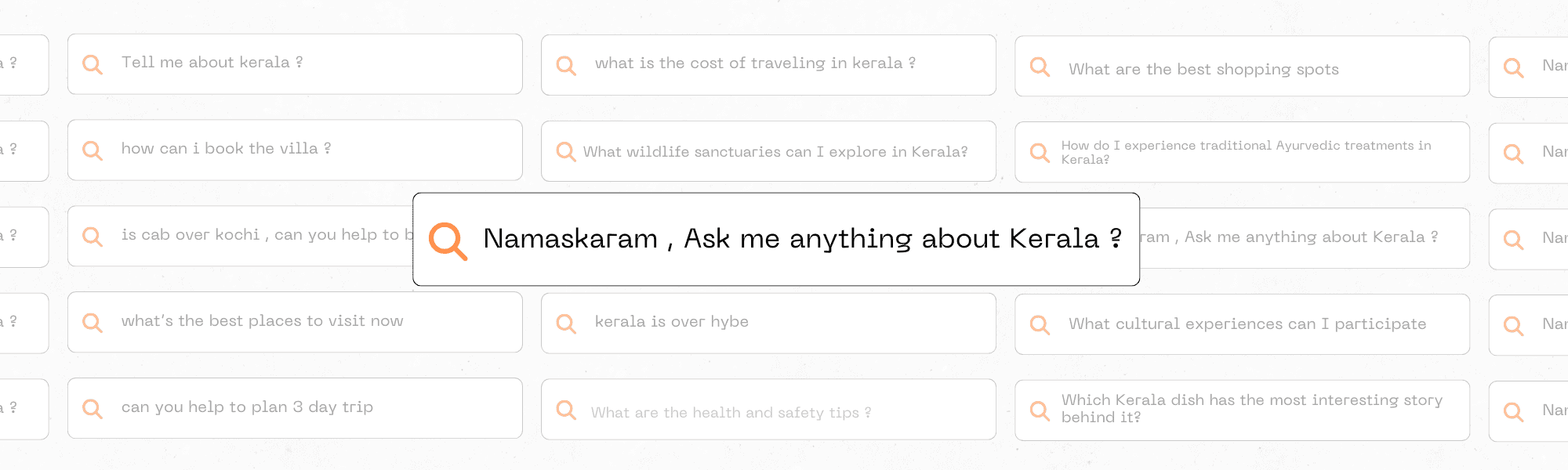Click search icon beside 'how can i book the villa'
This screenshot has width=1568, height=470.
click(x=93, y=150)
